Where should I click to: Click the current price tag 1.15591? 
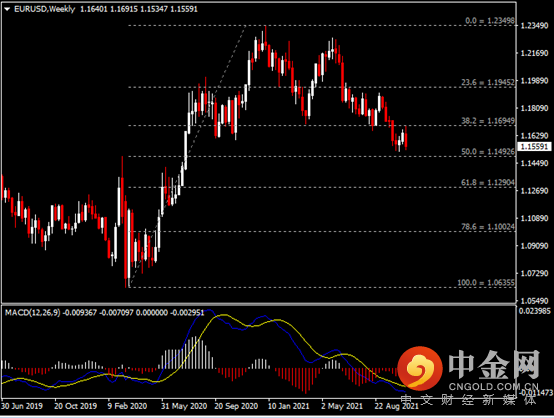click(x=534, y=146)
